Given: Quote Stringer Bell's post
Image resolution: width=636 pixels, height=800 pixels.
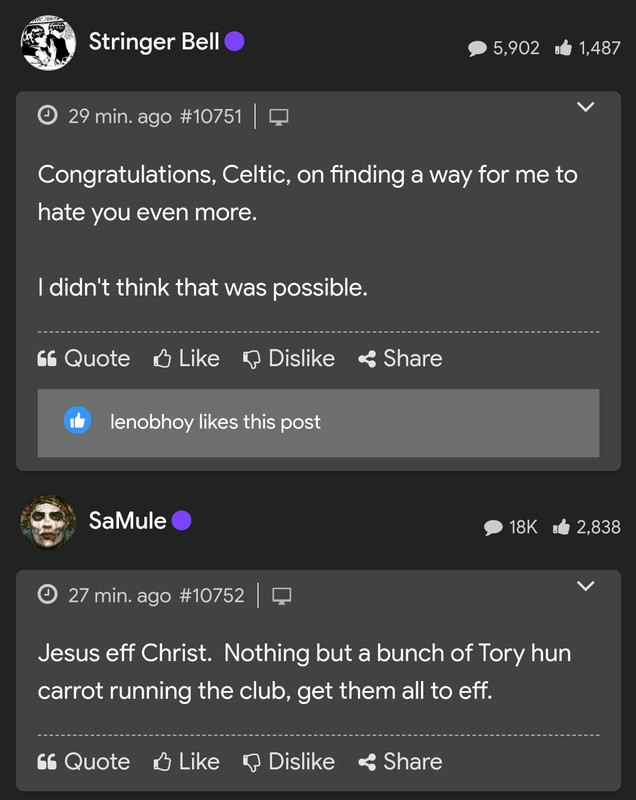Looking at the screenshot, I should coord(84,358).
